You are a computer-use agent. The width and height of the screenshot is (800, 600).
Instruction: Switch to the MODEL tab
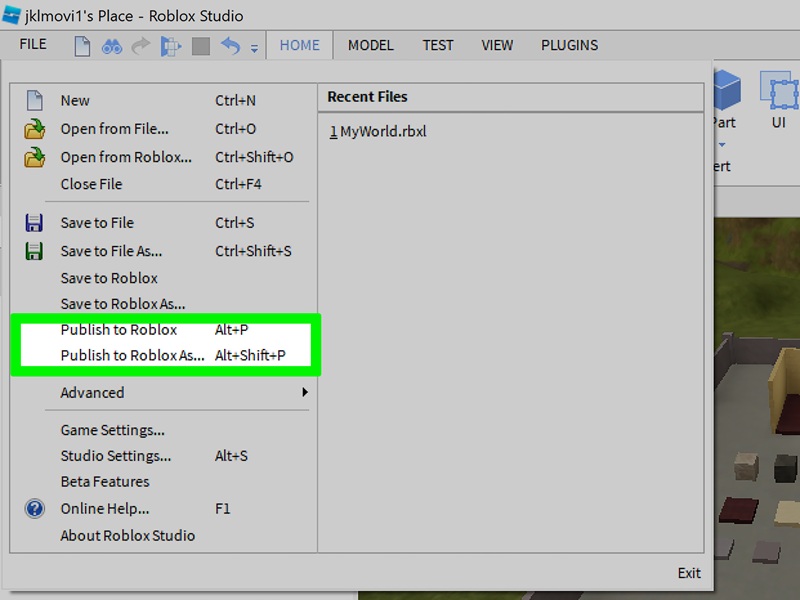click(370, 45)
